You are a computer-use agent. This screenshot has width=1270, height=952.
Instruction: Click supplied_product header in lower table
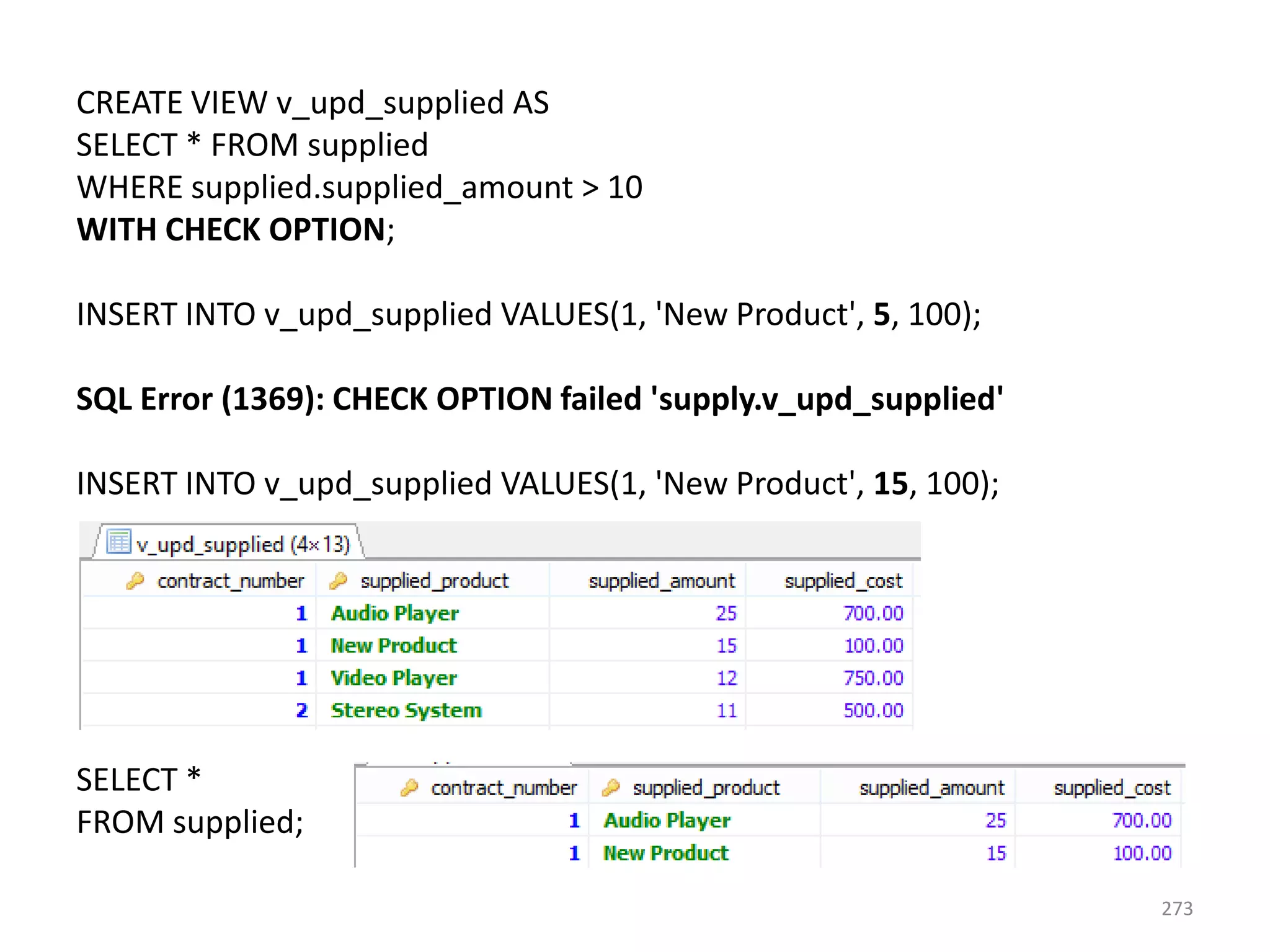706,788
